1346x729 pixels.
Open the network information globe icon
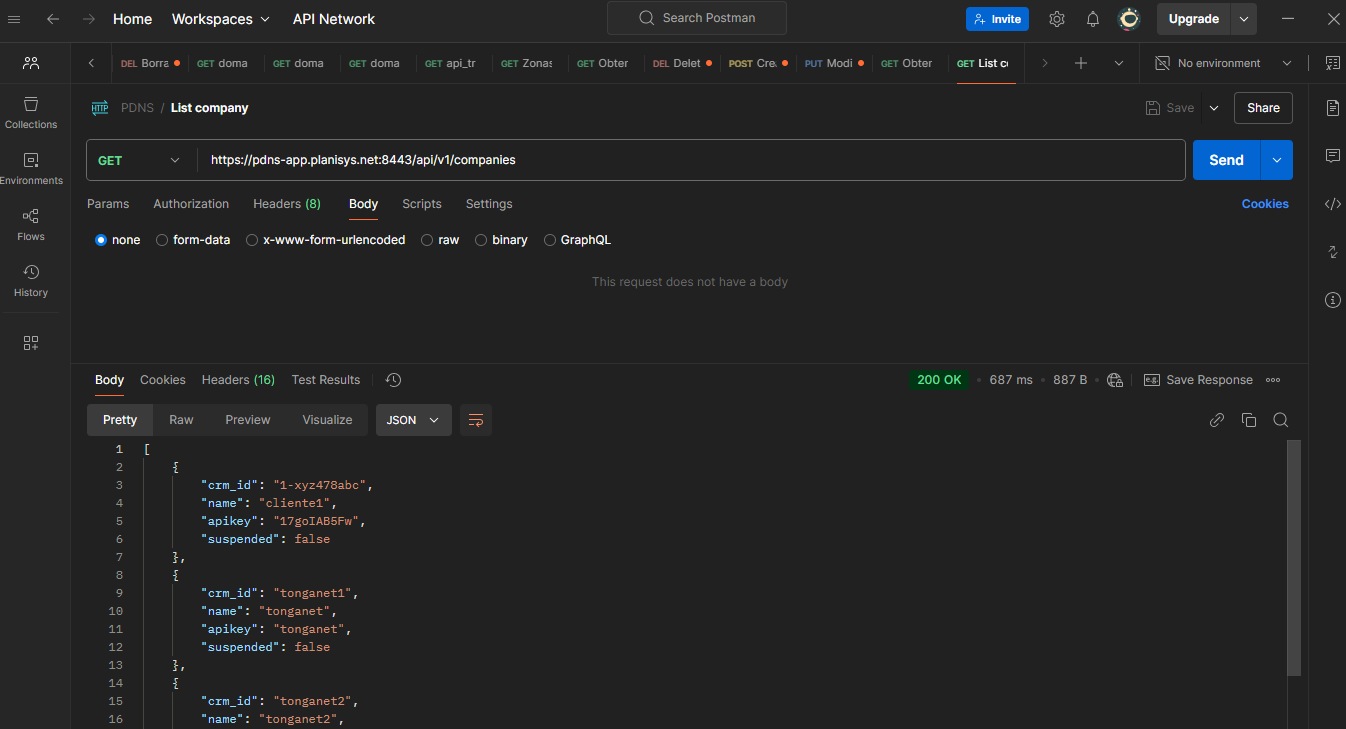[1116, 380]
